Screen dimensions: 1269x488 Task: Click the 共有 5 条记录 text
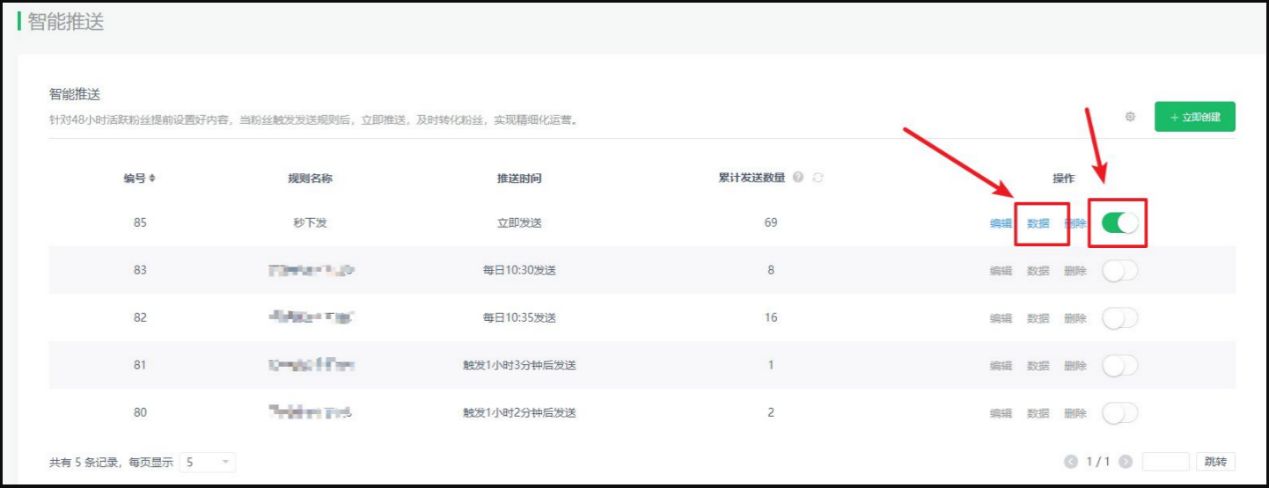pyautogui.click(x=84, y=462)
